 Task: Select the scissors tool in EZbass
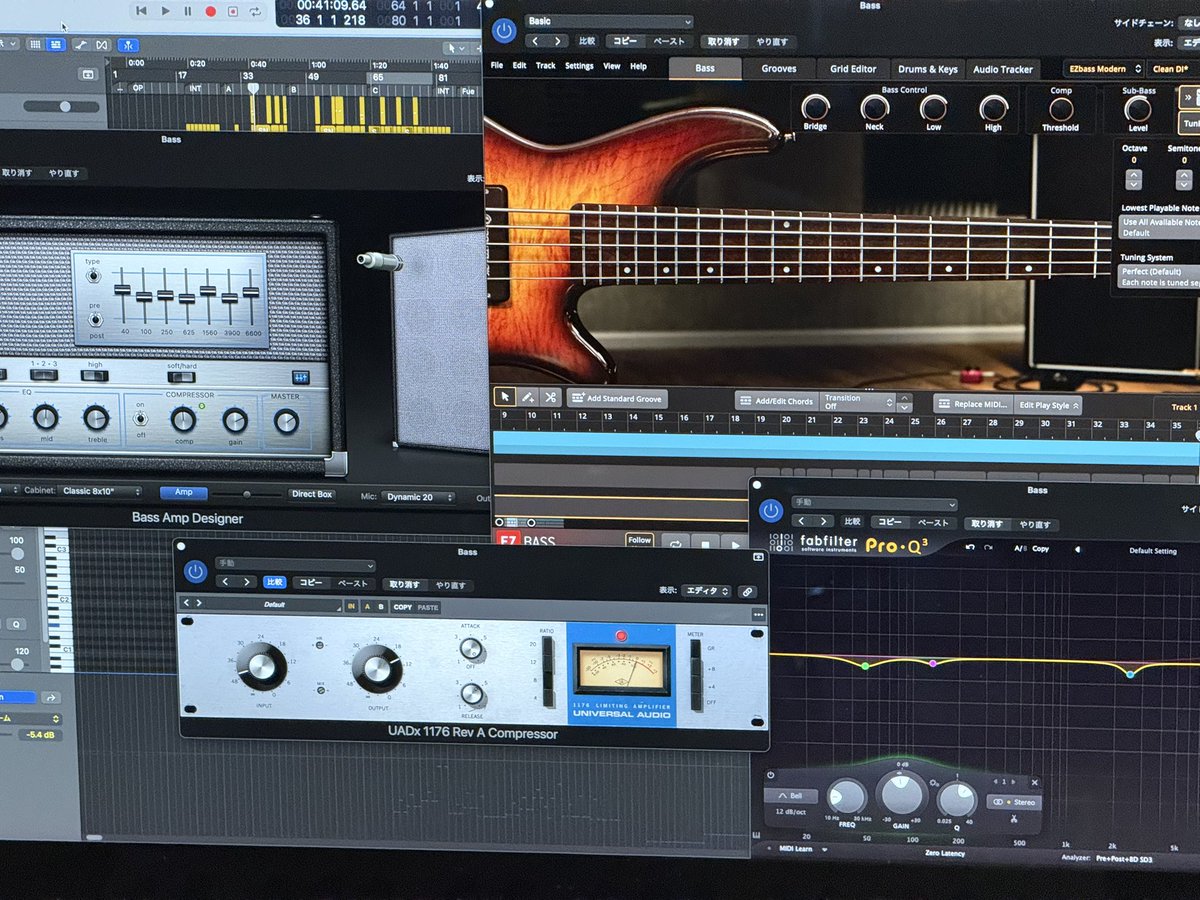550,398
